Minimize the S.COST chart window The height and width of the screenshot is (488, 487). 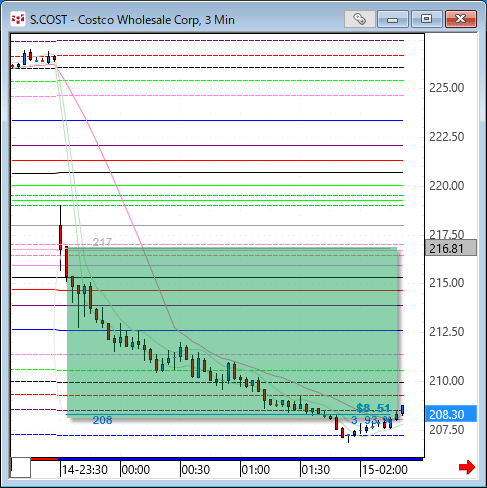pyautogui.click(x=393, y=19)
